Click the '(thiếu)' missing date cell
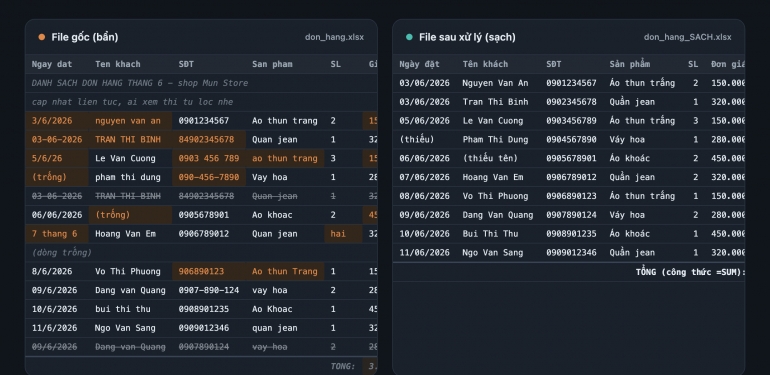Screen dimensions: 770x375 (416, 139)
